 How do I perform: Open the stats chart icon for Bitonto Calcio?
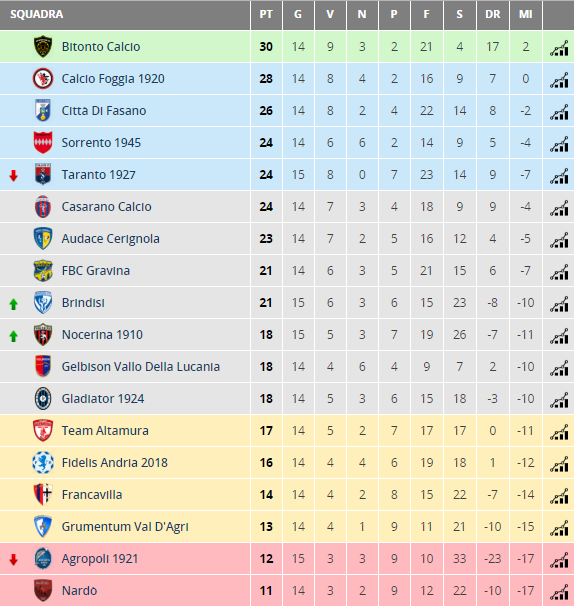559,49
